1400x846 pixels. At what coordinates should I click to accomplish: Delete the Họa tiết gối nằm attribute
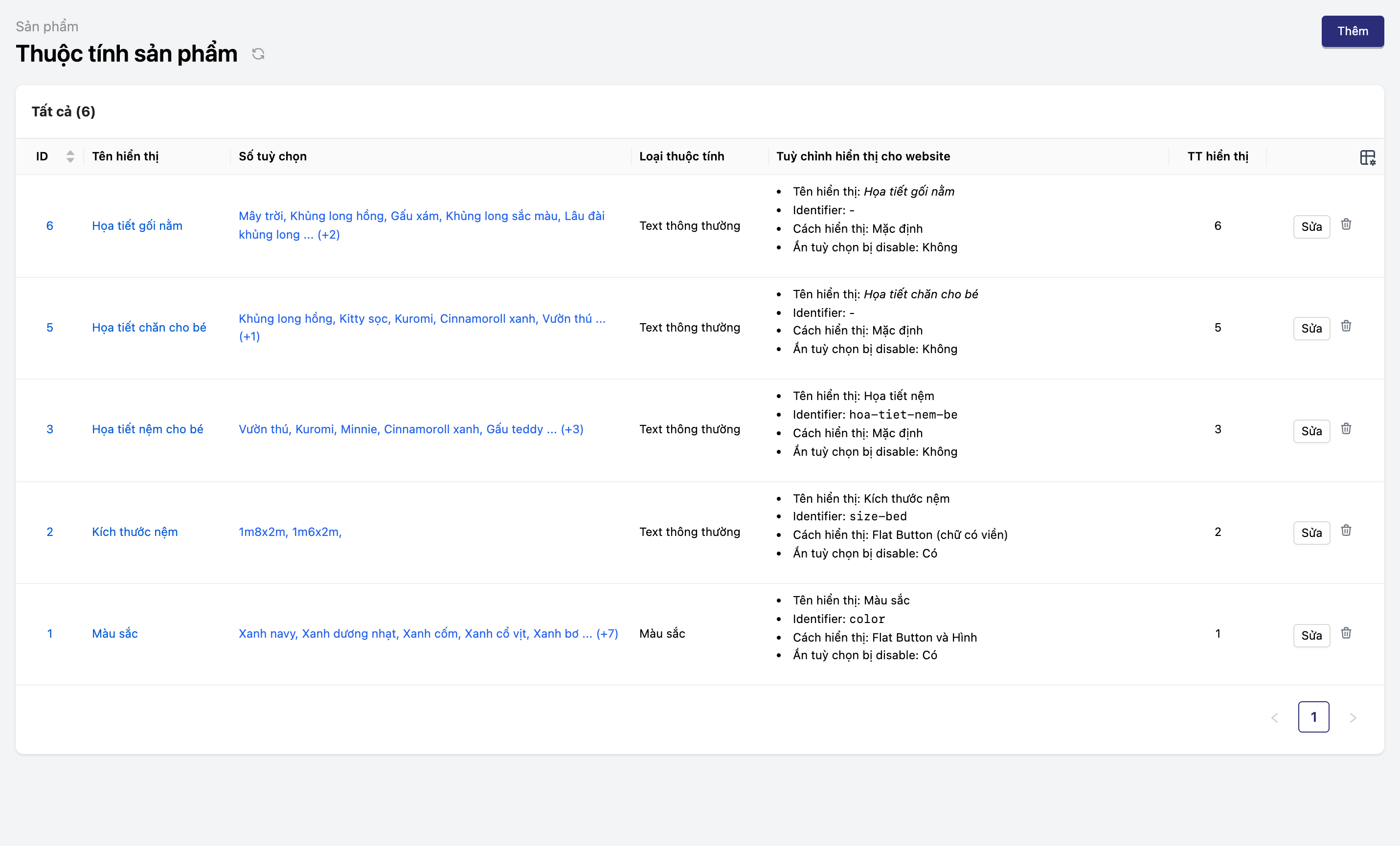1345,224
